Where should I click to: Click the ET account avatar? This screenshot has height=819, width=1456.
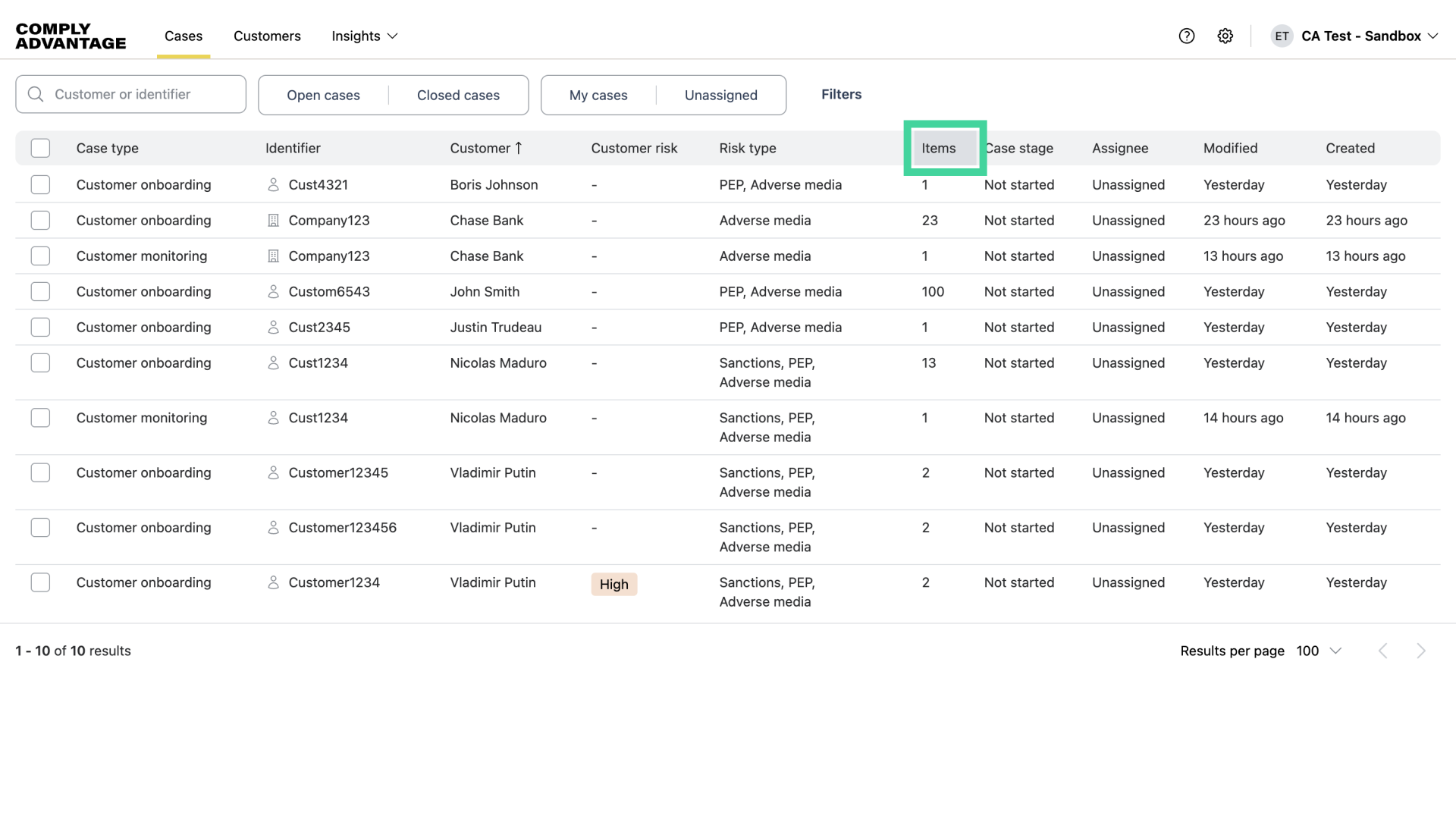1282,36
